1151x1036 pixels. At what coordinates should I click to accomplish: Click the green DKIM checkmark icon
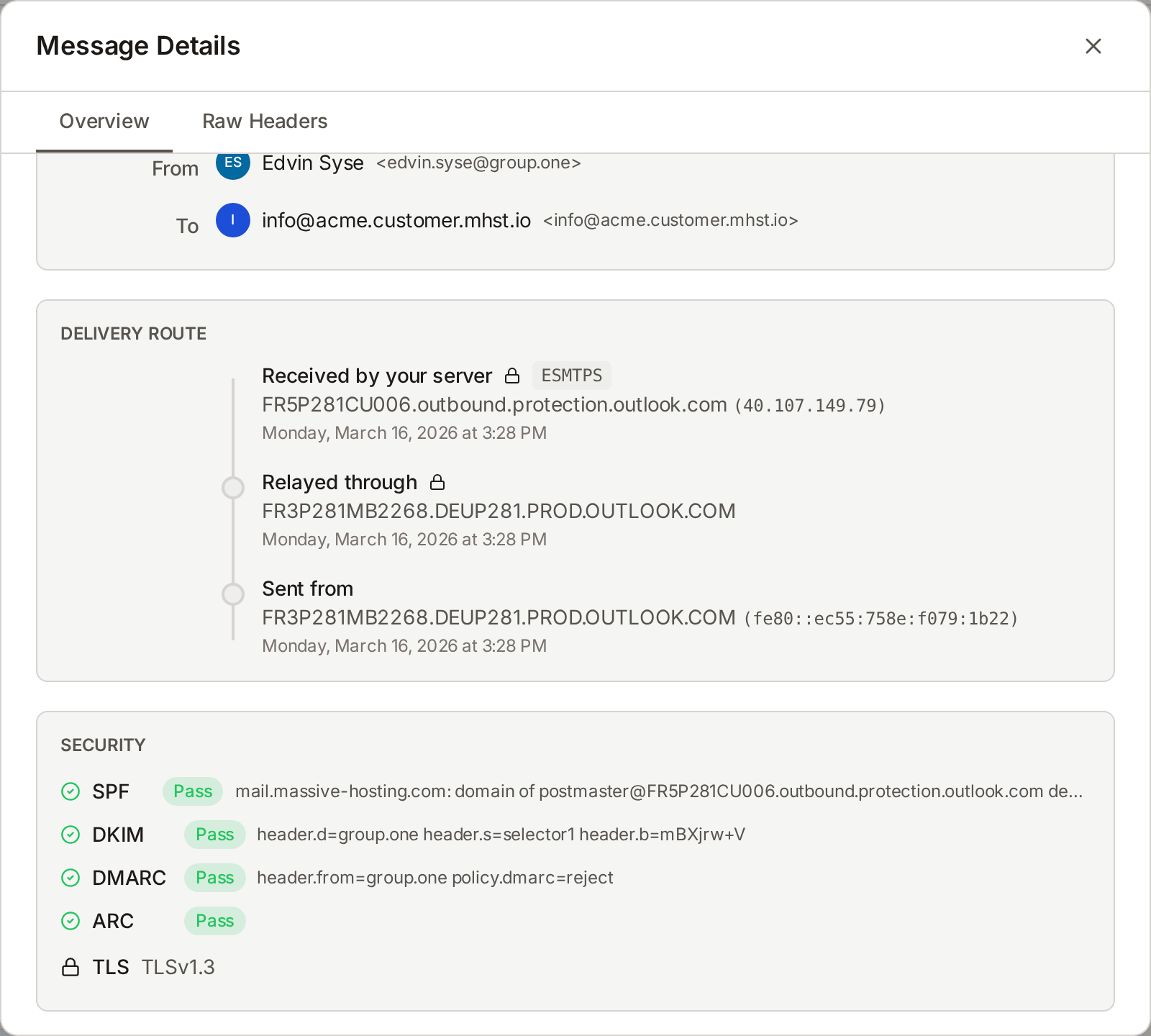tap(70, 835)
